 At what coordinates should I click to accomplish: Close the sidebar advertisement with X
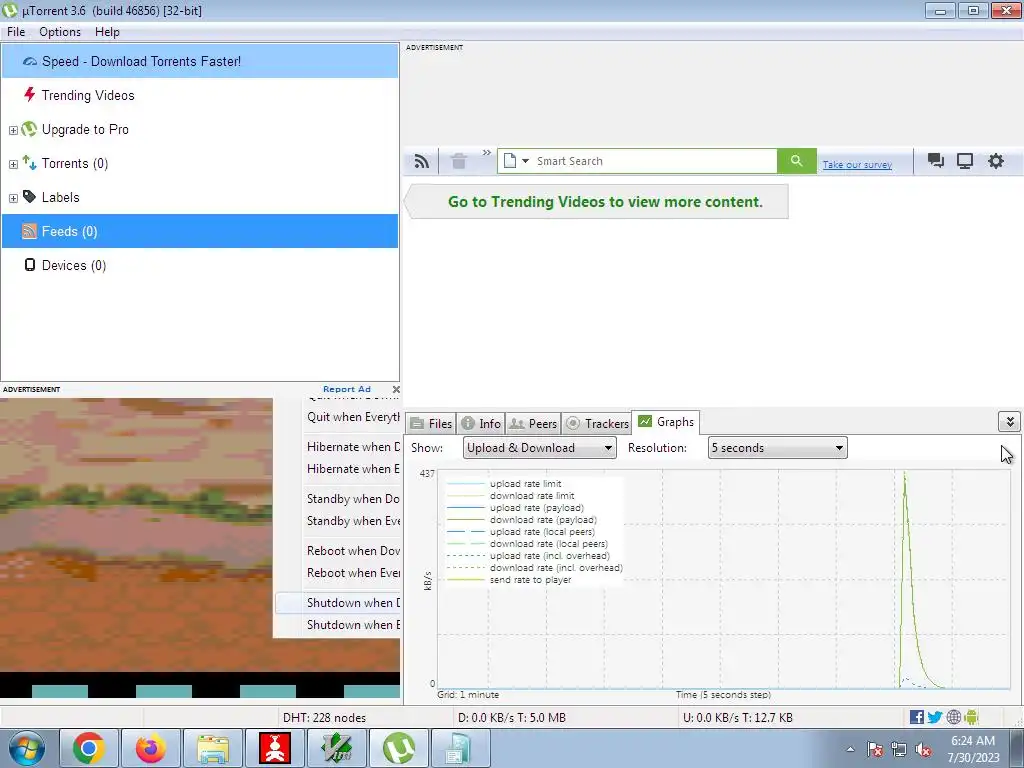pyautogui.click(x=396, y=389)
